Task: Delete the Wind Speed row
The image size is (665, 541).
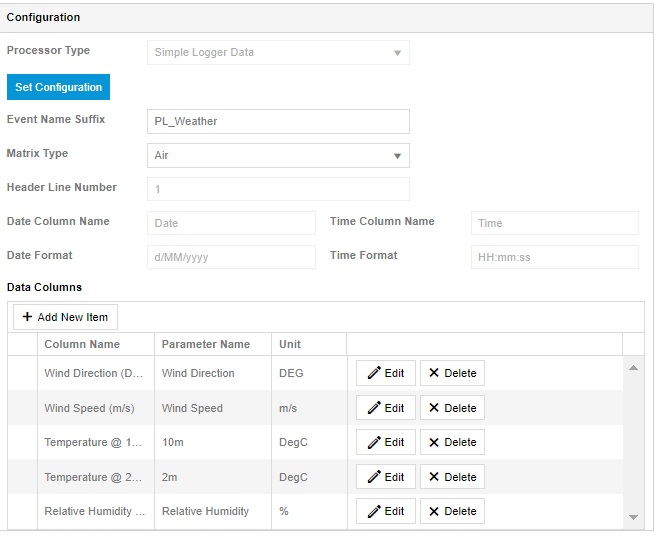Action: click(x=452, y=408)
